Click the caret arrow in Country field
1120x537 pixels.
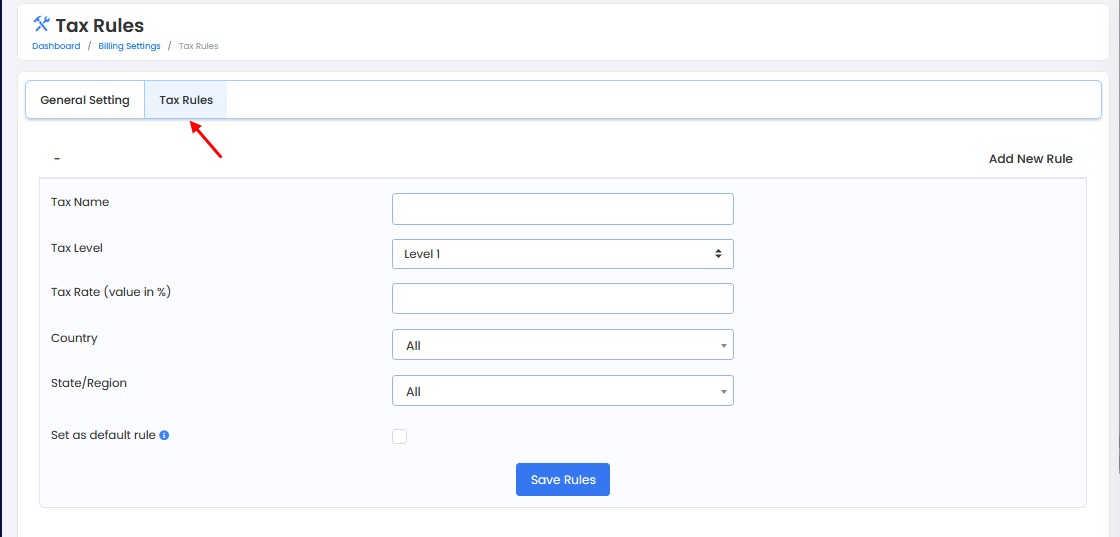pos(723,346)
